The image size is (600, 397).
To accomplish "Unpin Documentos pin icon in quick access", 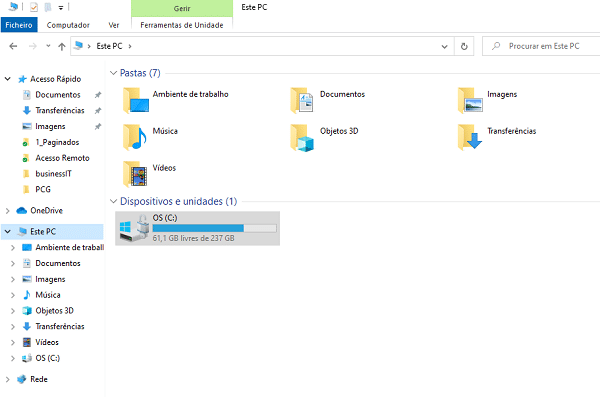I will point(98,95).
